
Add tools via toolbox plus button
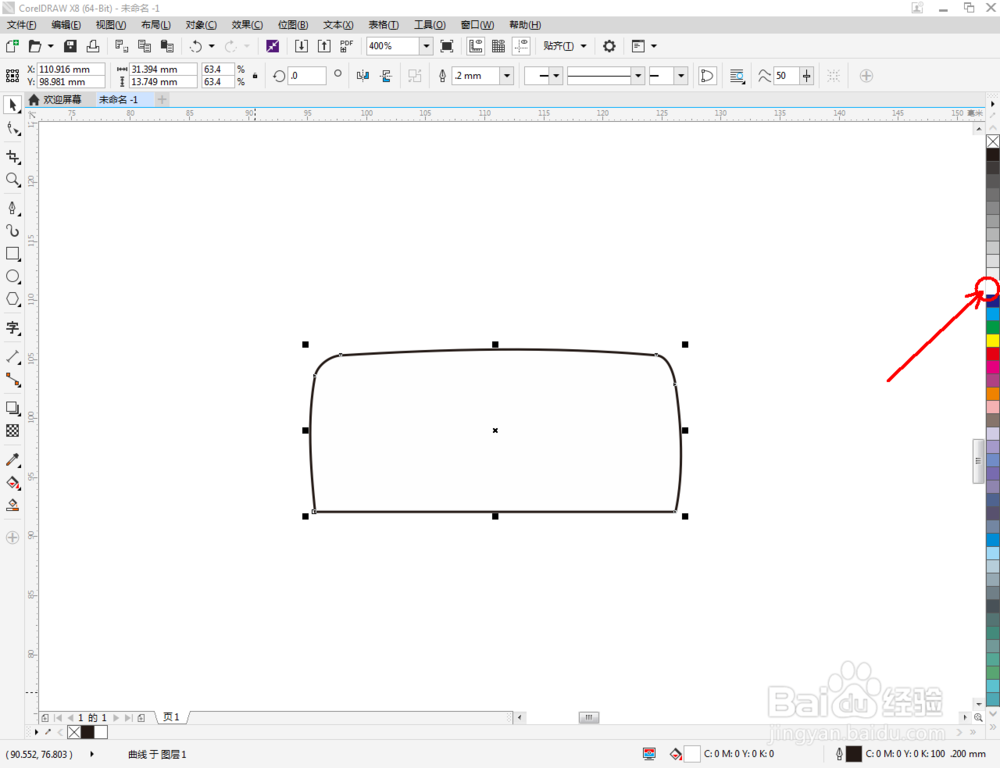tap(12, 538)
